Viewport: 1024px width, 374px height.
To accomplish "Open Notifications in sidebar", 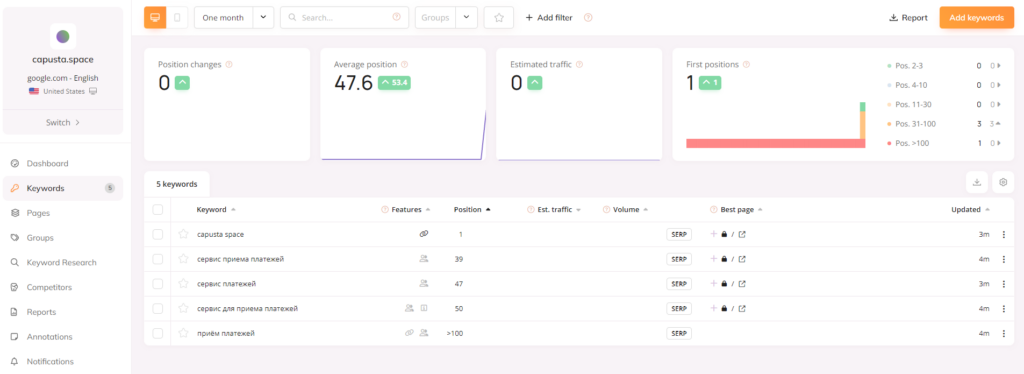I will pyautogui.click(x=63, y=361).
